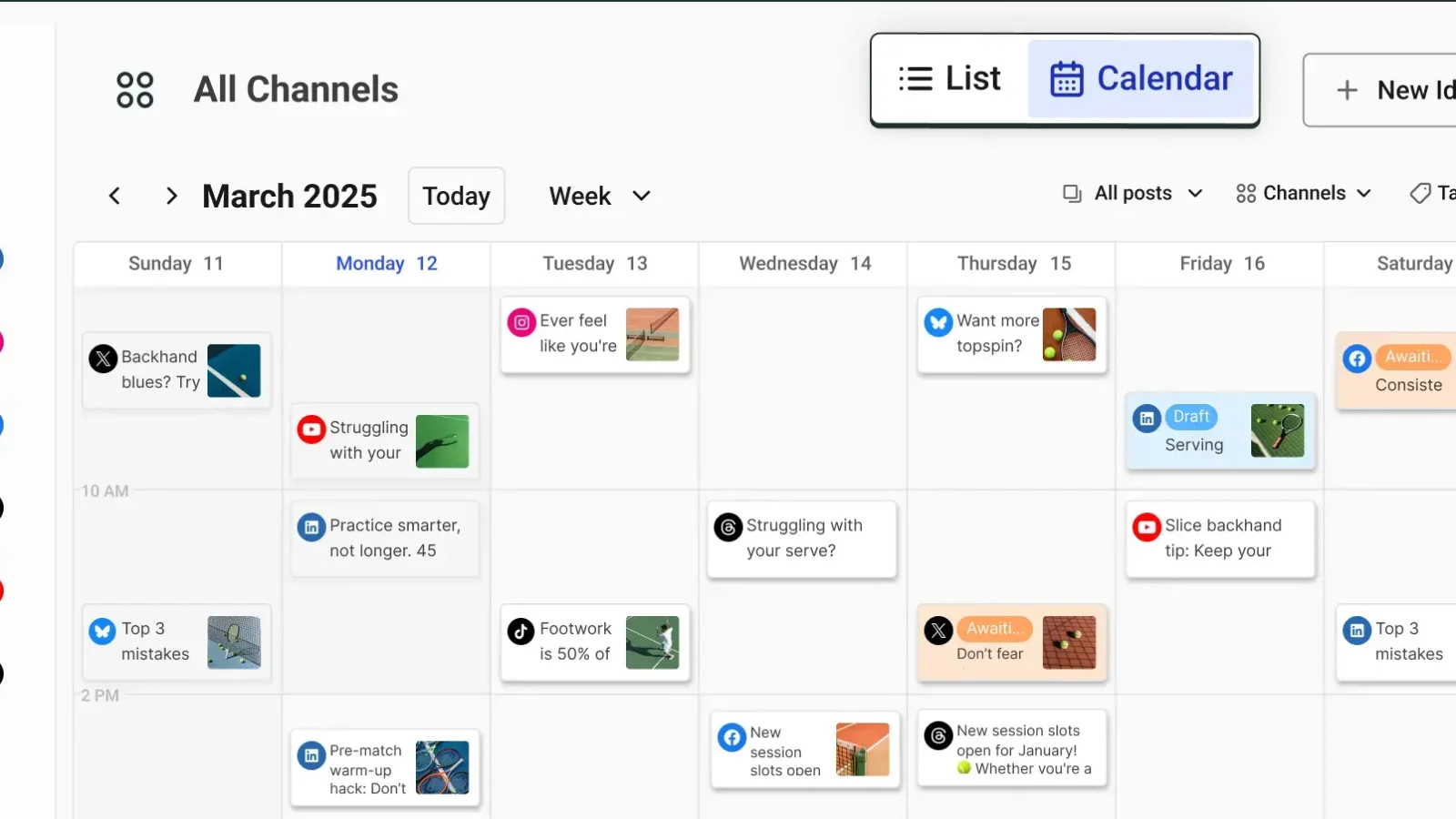The height and width of the screenshot is (819, 1456).
Task: Go to the previous week with the left arrow
Action: click(x=115, y=196)
